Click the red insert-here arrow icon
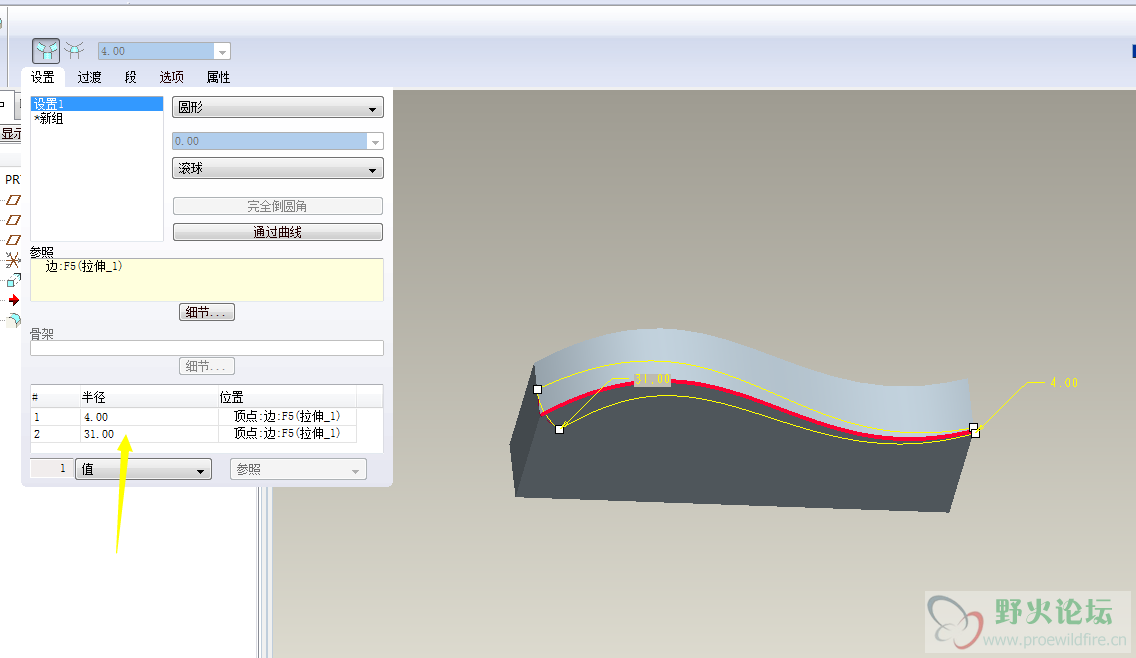 (x=14, y=299)
